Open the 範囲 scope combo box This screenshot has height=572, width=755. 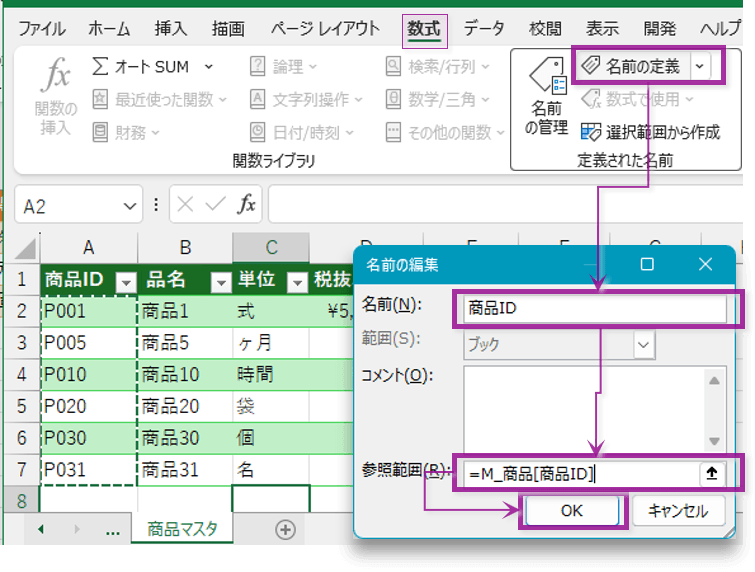559,345
